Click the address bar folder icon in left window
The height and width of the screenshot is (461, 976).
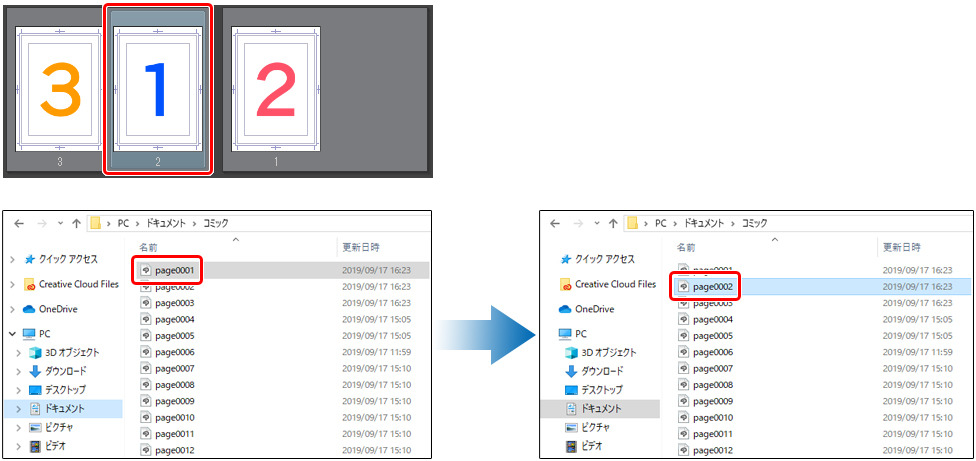pos(95,223)
